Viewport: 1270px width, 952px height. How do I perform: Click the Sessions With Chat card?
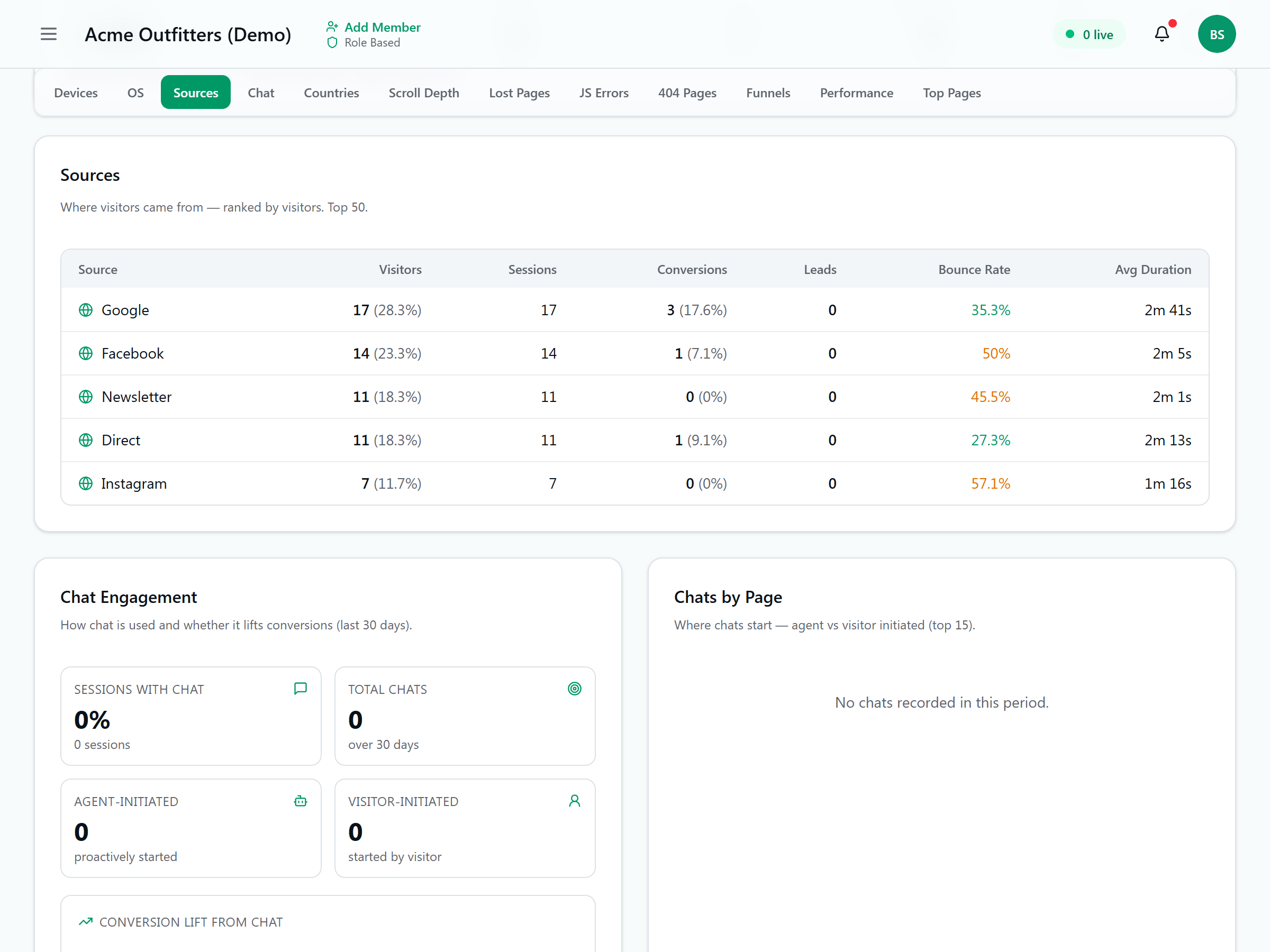(x=190, y=716)
